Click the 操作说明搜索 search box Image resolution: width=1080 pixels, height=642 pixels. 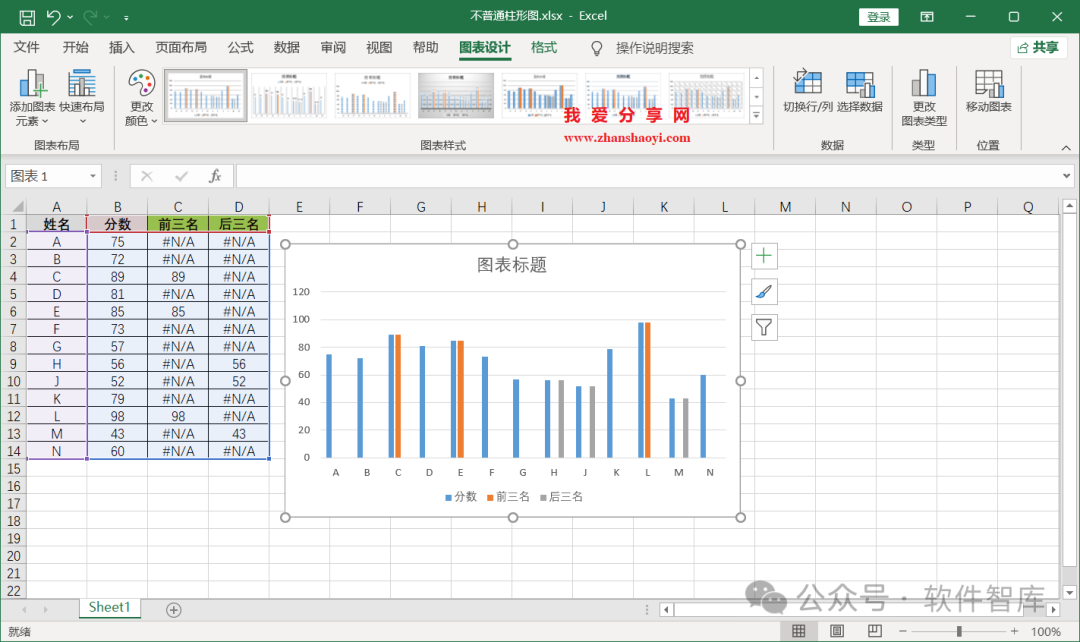654,48
